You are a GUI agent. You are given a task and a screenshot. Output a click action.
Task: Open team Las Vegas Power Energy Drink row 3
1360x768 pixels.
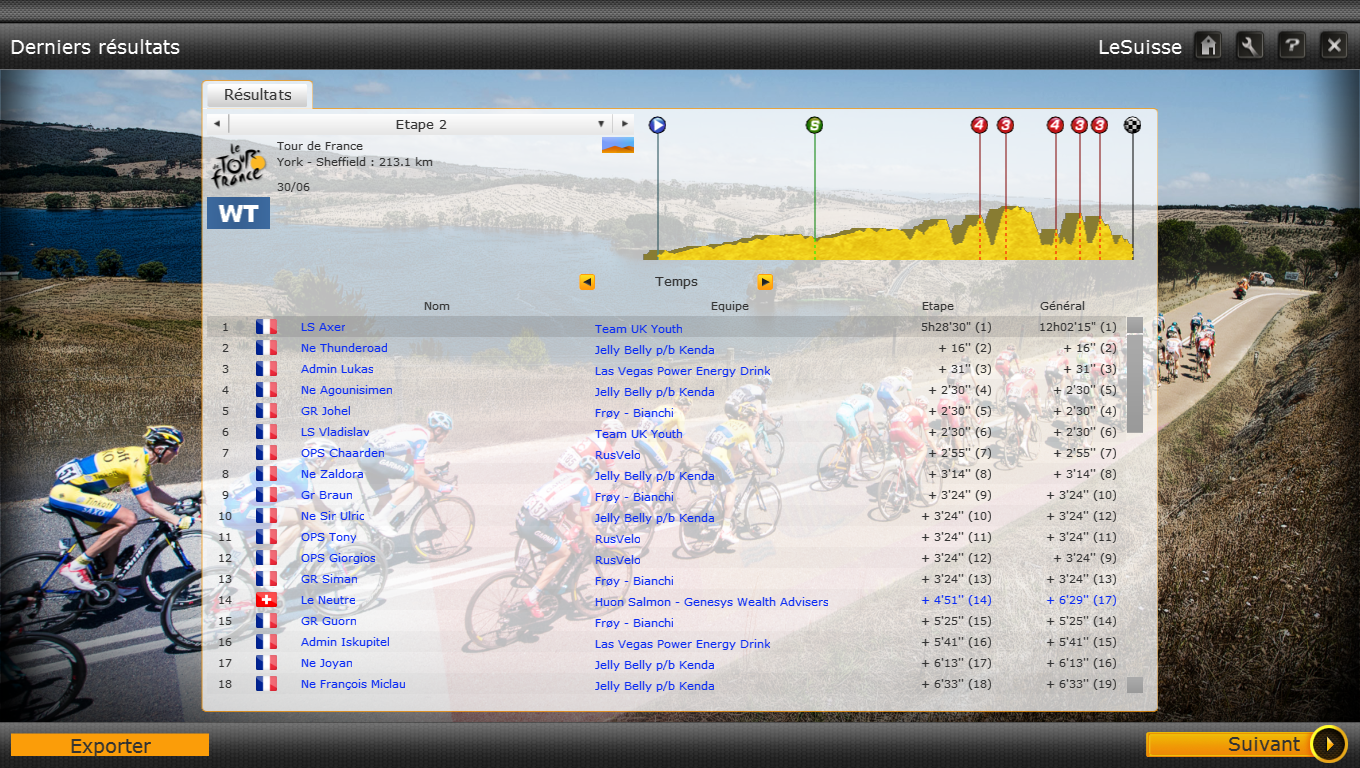(683, 371)
